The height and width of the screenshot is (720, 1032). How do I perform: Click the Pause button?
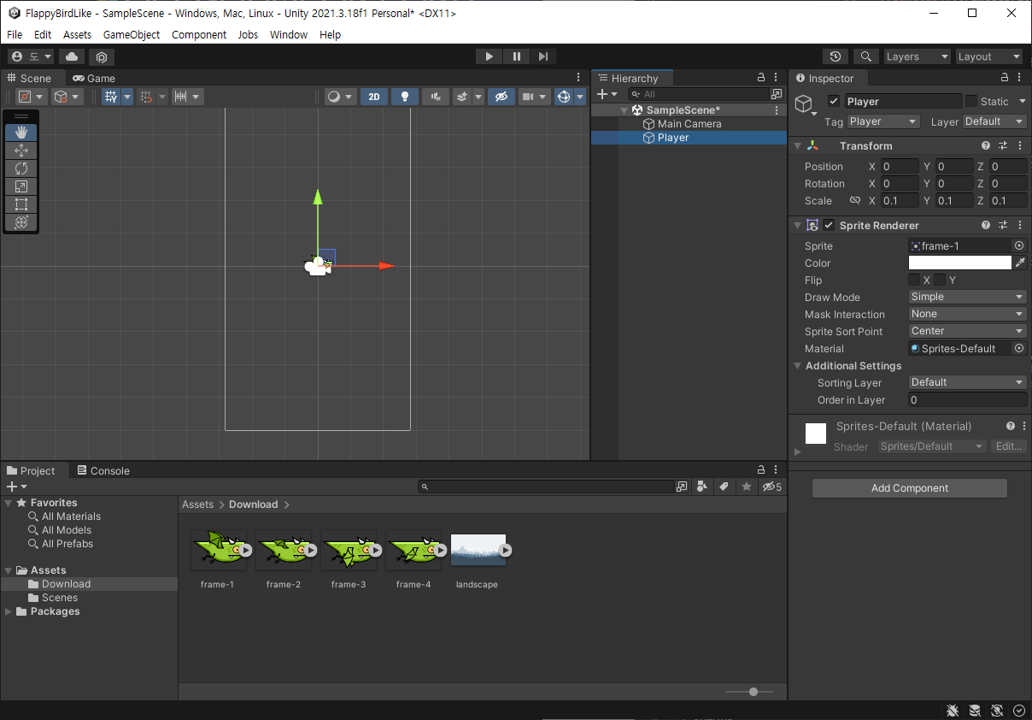pos(516,57)
